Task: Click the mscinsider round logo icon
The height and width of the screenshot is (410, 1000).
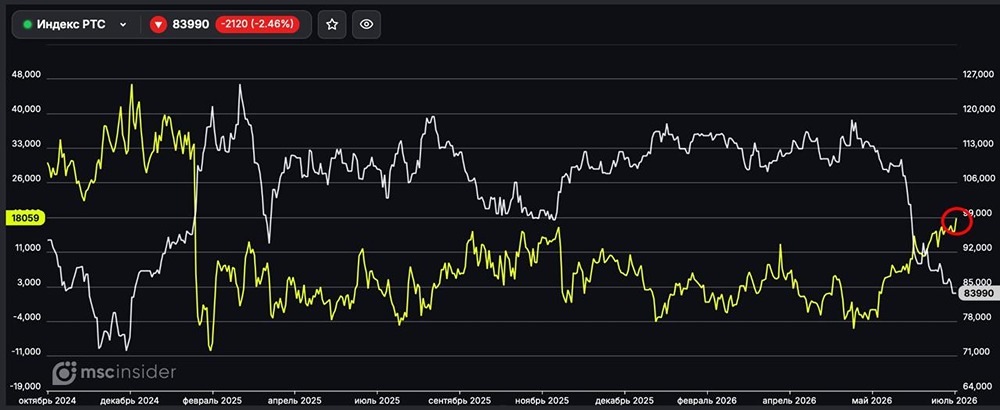Action: coord(64,373)
